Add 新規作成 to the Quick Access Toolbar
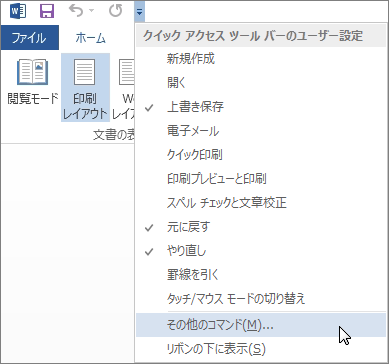Viewport: 389px width, 364px height. (x=261, y=60)
